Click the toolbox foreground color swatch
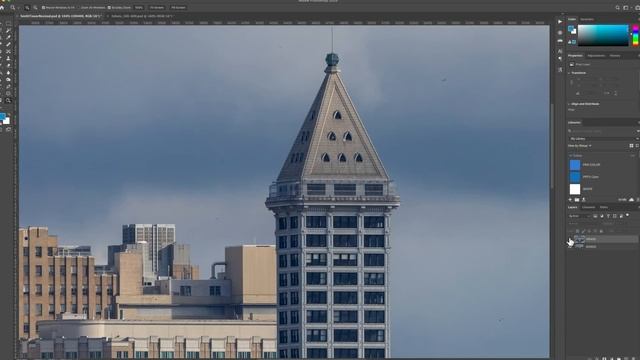This screenshot has width=640, height=360. [x=2, y=117]
